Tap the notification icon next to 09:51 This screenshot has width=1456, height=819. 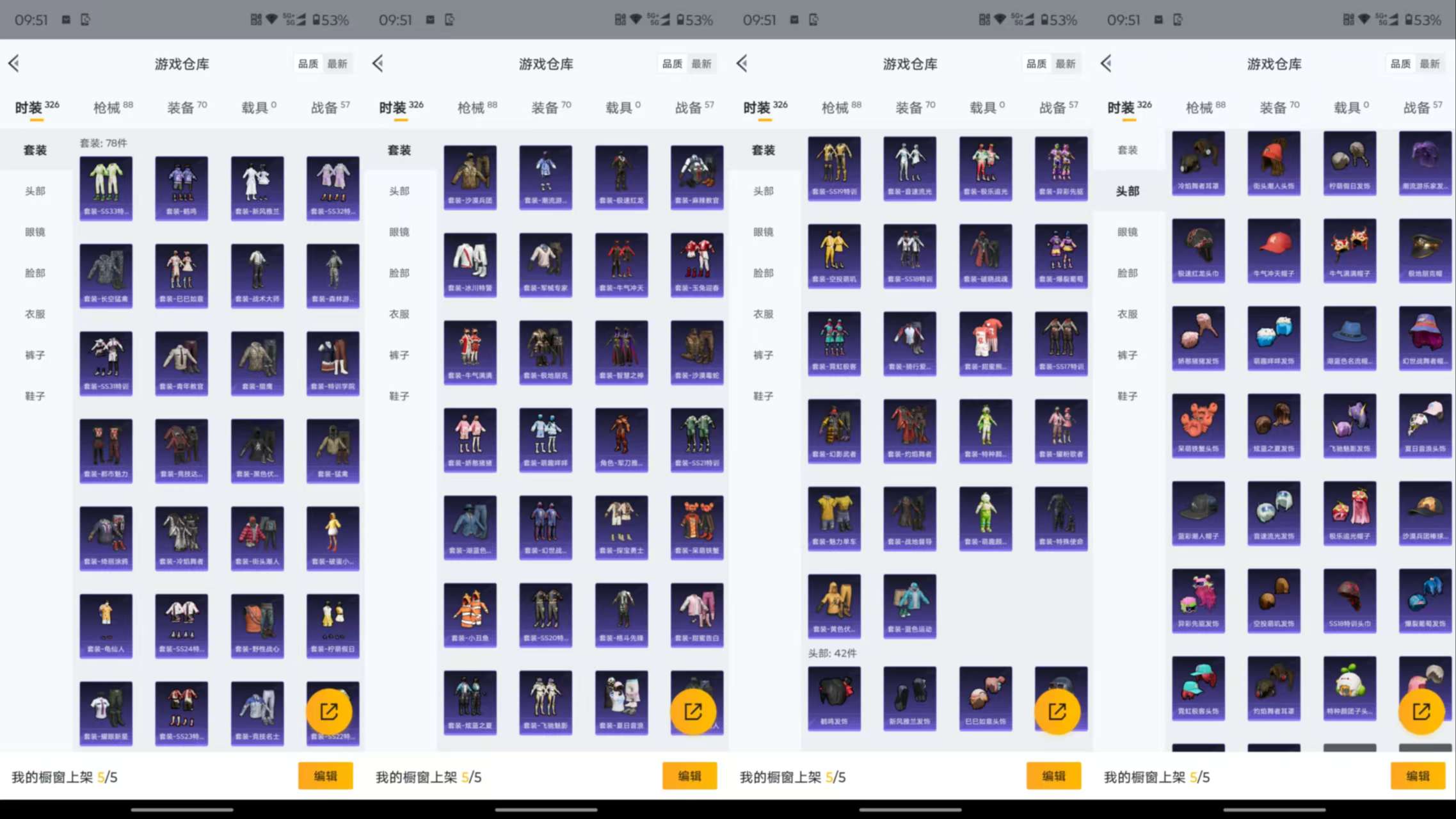pos(67,20)
